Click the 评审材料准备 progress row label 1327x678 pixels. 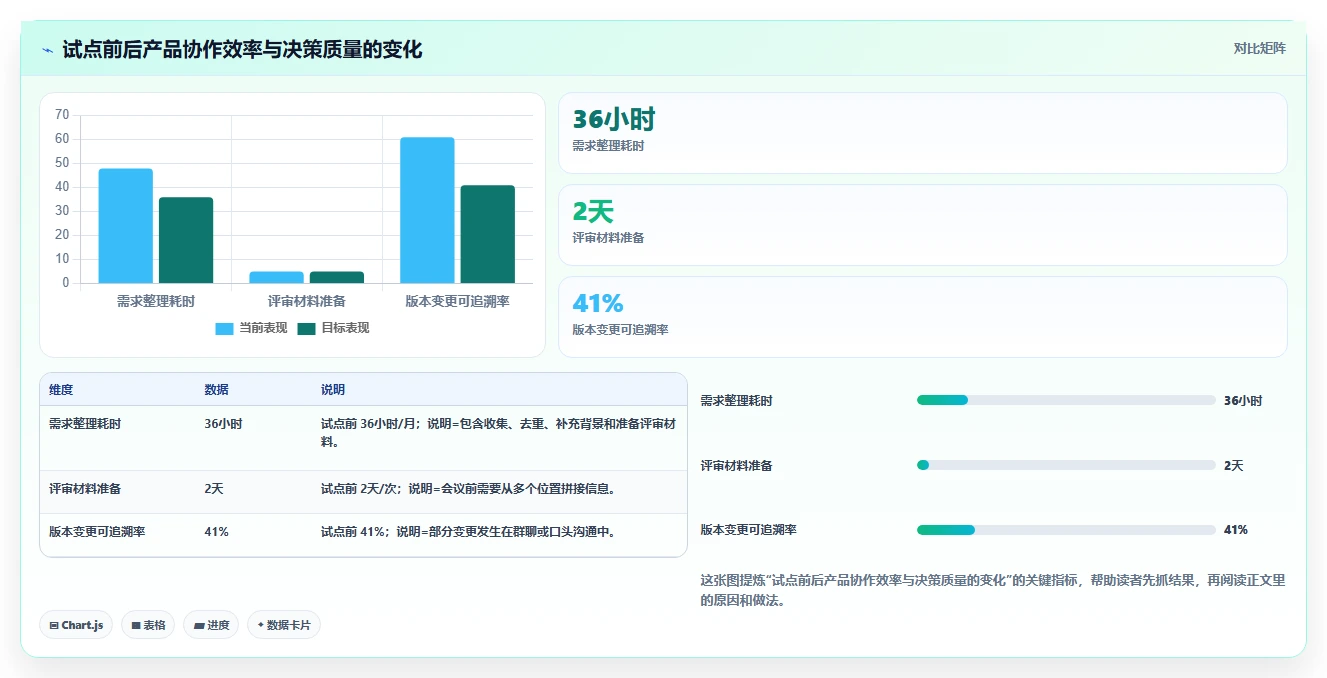click(x=736, y=466)
